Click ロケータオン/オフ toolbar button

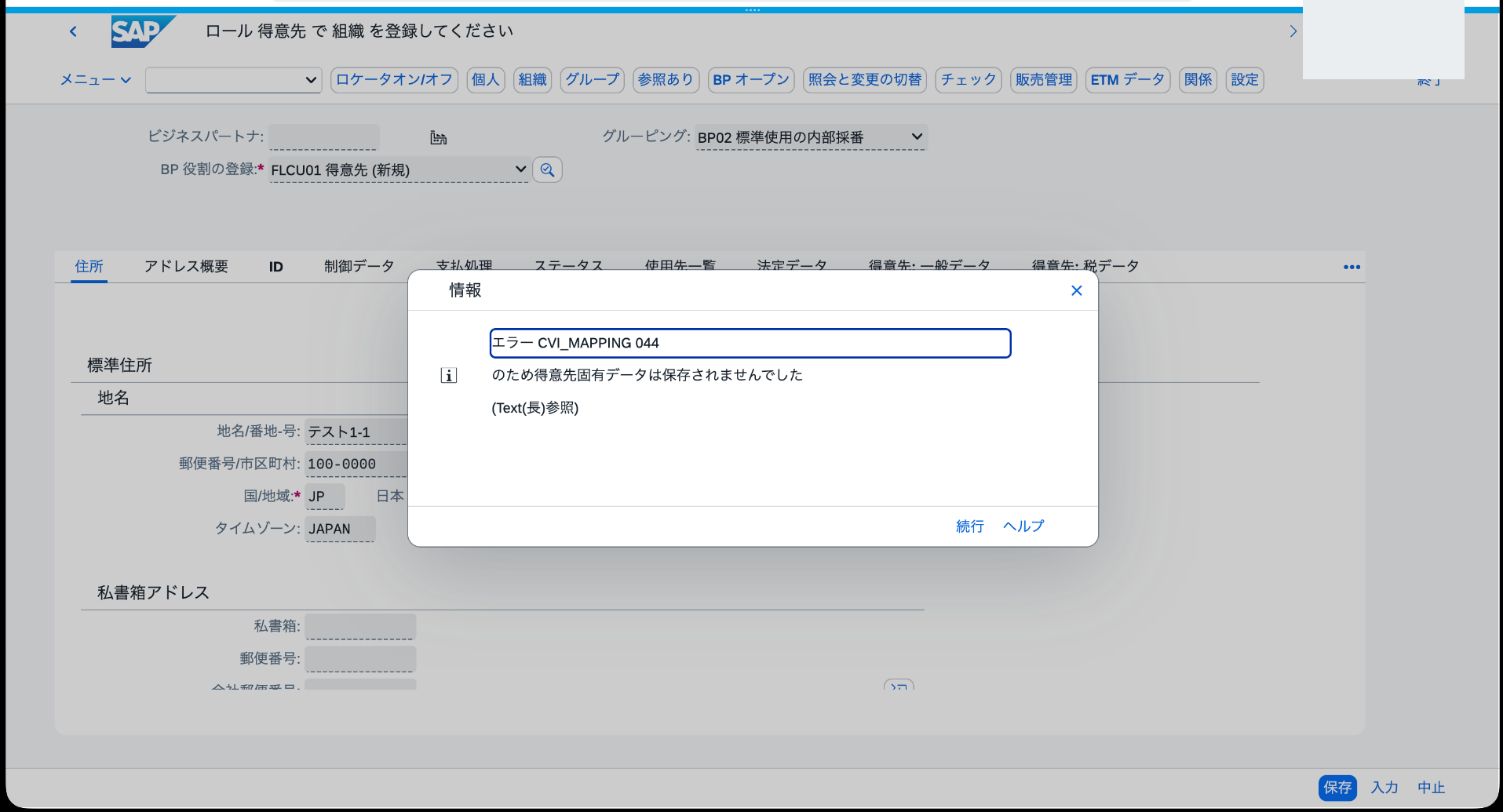click(x=394, y=79)
